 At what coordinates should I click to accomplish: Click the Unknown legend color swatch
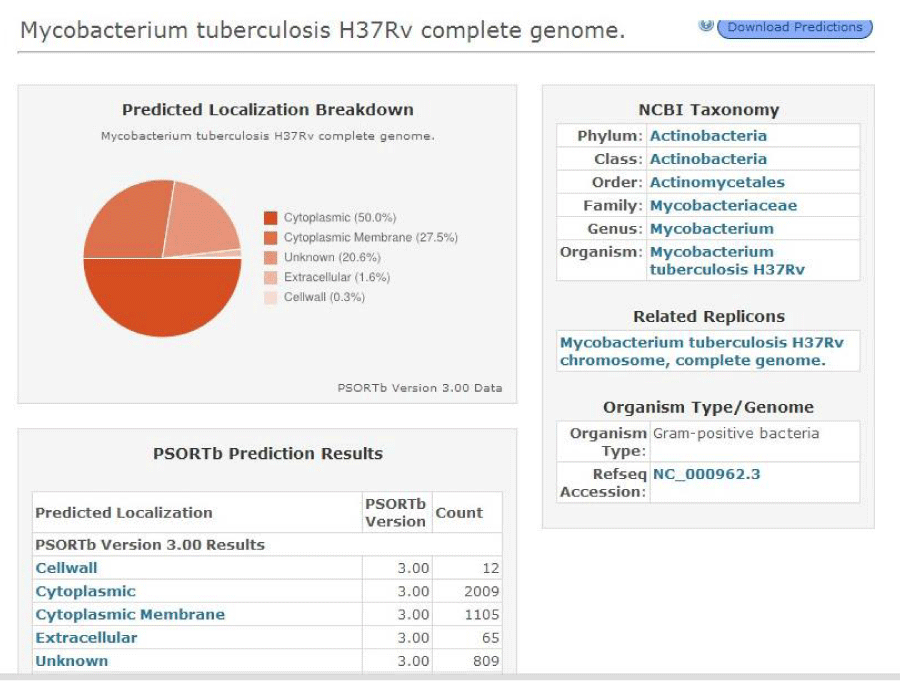(270, 258)
